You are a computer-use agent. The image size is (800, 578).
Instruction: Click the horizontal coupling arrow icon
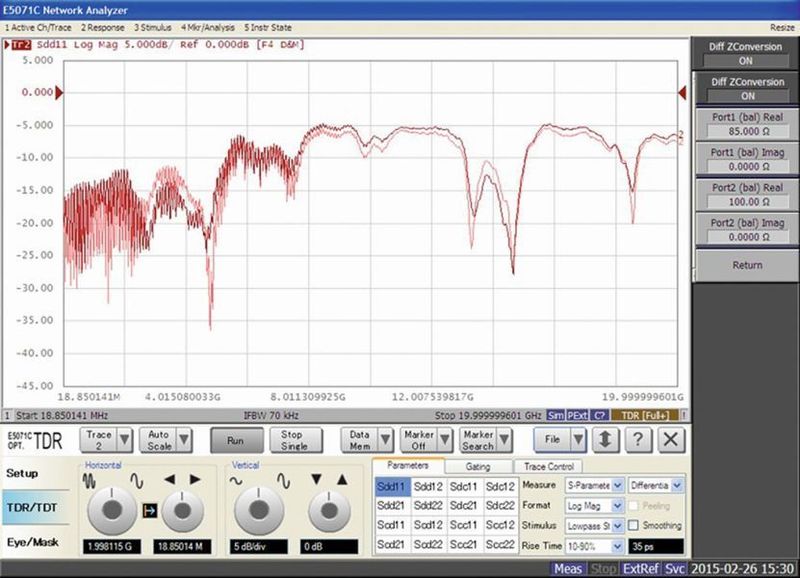[150, 510]
